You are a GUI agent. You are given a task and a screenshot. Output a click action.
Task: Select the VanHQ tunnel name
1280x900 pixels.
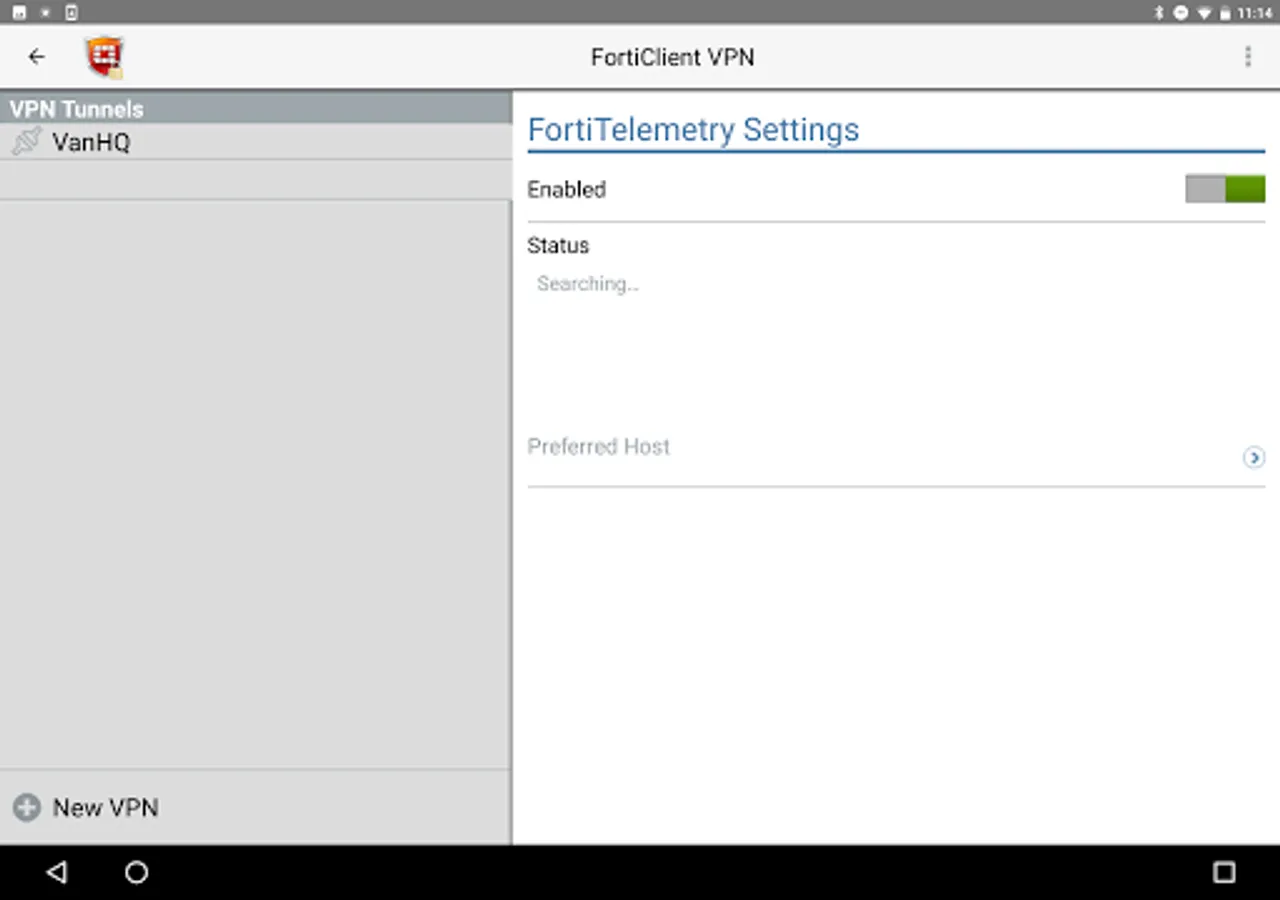91,142
